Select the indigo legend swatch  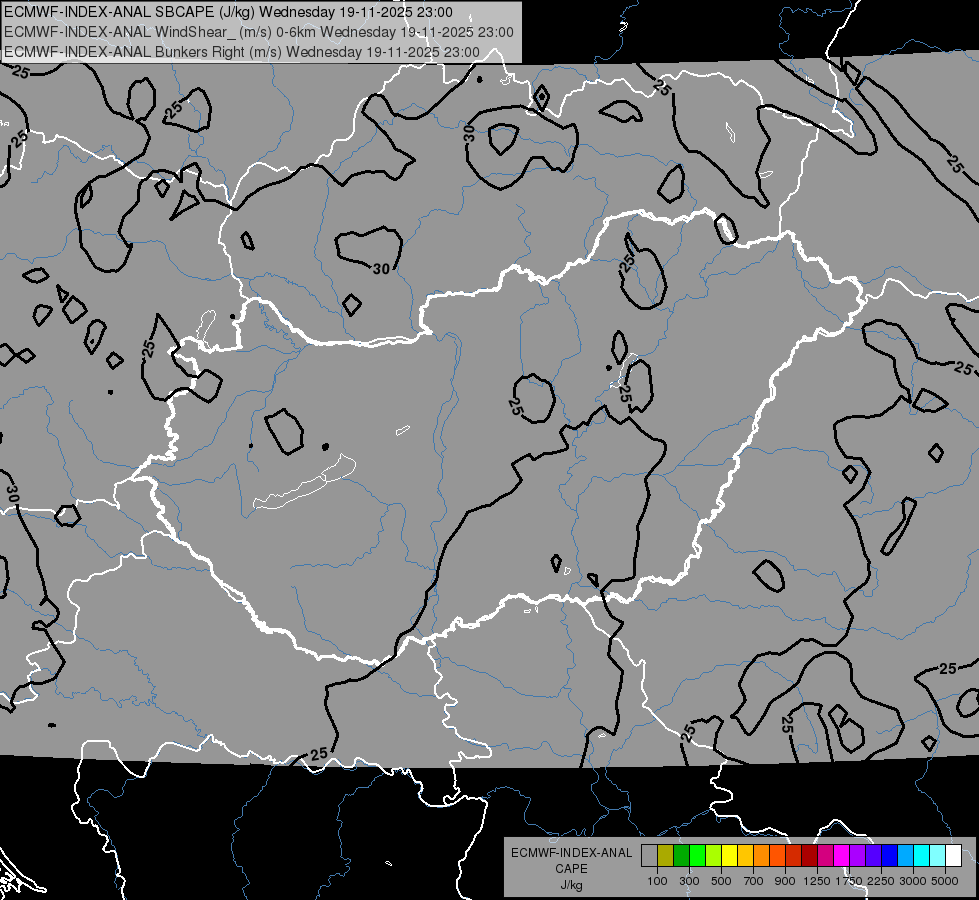point(873,856)
